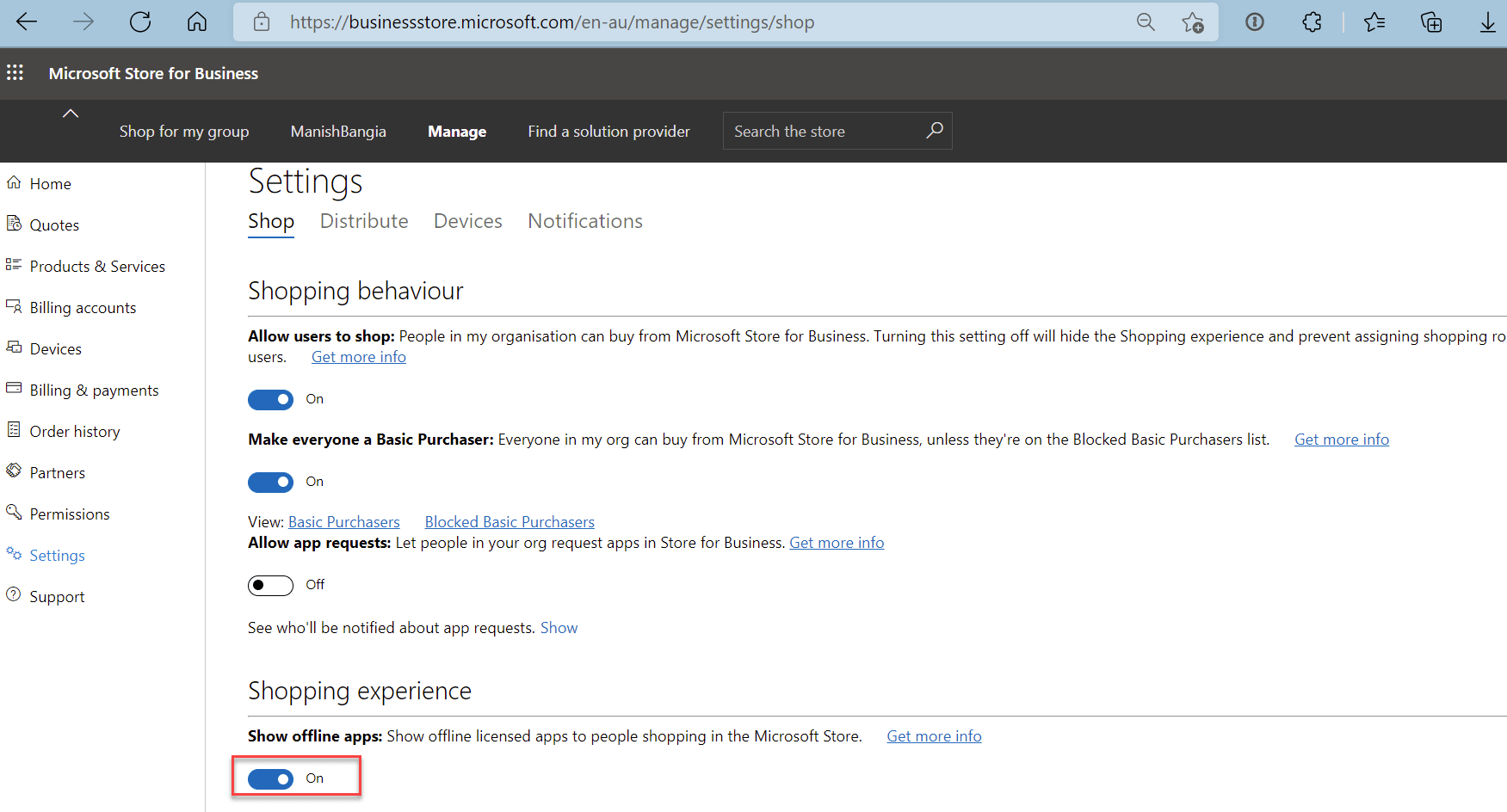
Task: Click Find a solution provider
Action: tap(608, 131)
